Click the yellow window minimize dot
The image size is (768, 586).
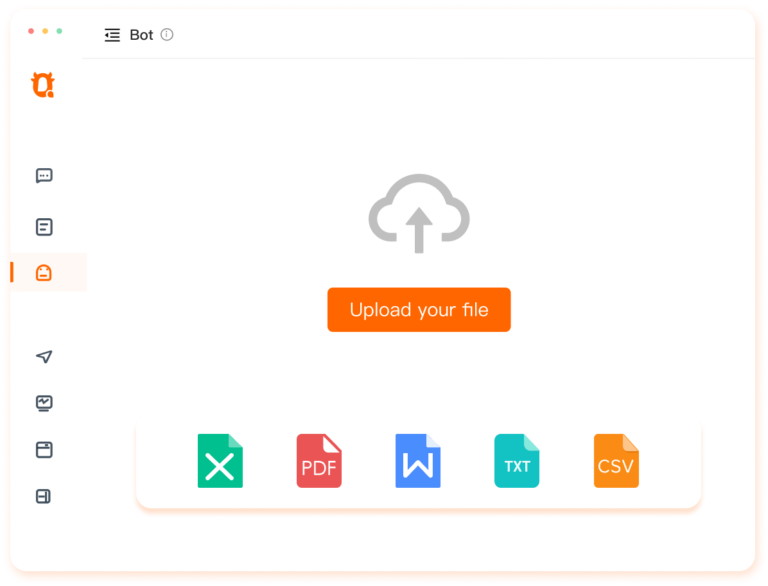pyautogui.click(x=45, y=31)
